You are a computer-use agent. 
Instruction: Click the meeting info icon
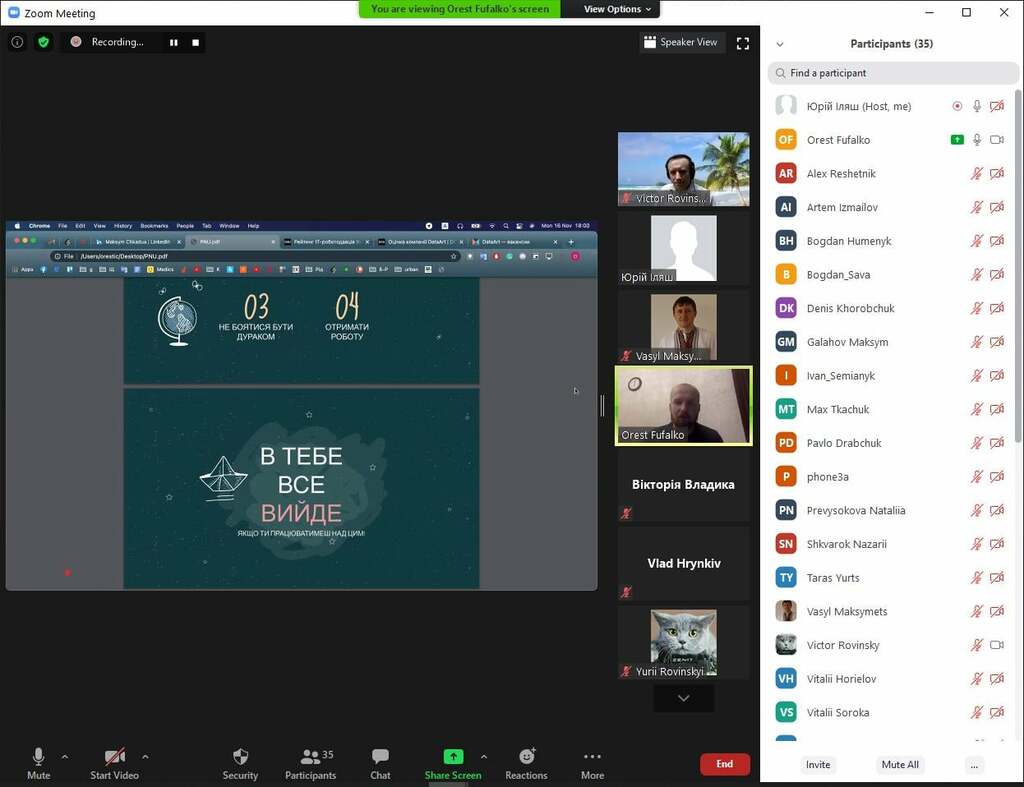tap(17, 42)
